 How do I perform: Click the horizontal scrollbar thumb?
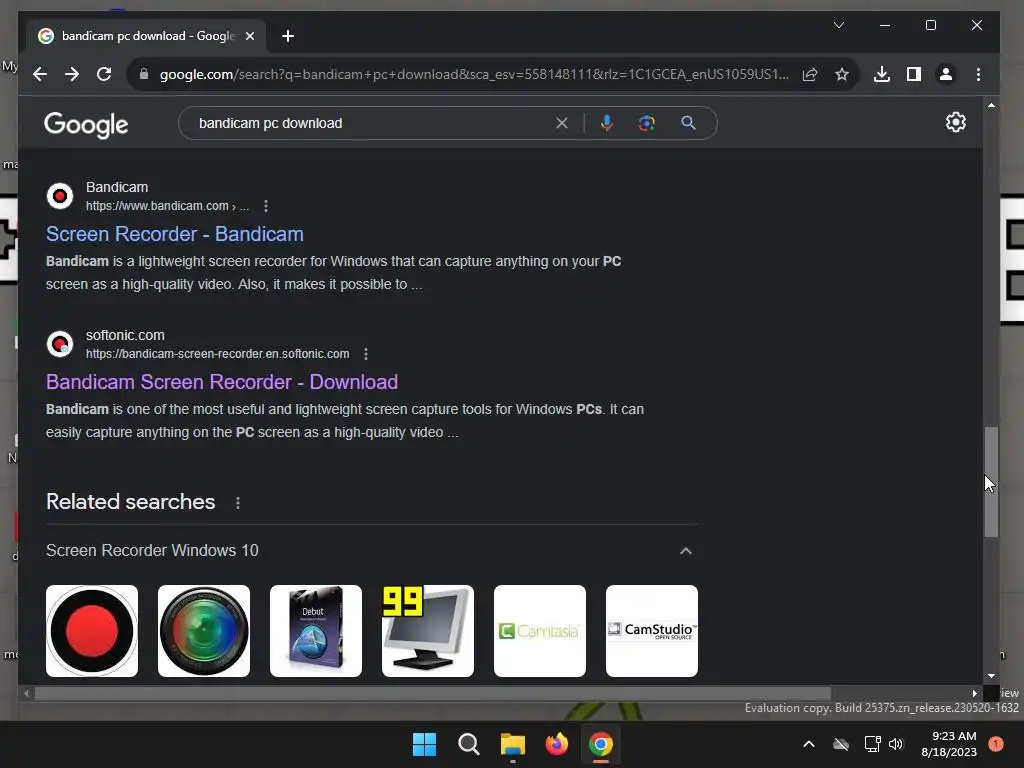pos(432,694)
